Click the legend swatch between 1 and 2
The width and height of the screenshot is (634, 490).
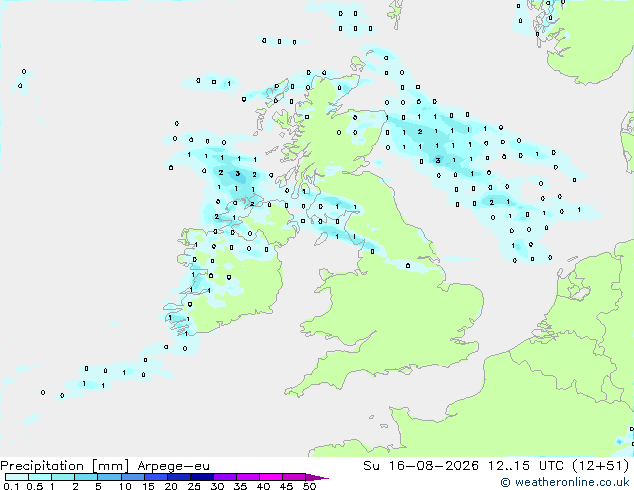(63, 477)
